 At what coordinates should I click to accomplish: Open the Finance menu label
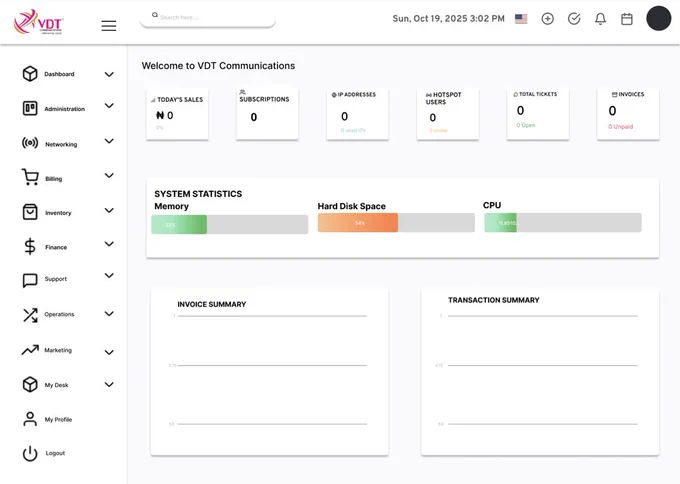pos(56,247)
